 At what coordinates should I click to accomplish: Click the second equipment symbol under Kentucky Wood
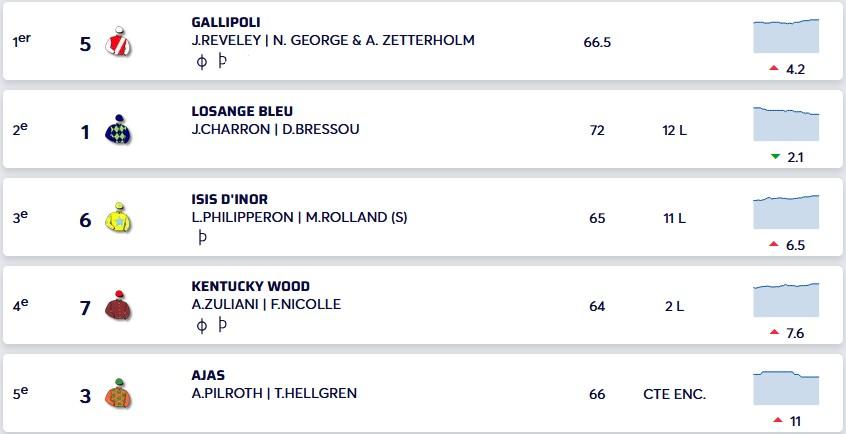pyautogui.click(x=222, y=325)
